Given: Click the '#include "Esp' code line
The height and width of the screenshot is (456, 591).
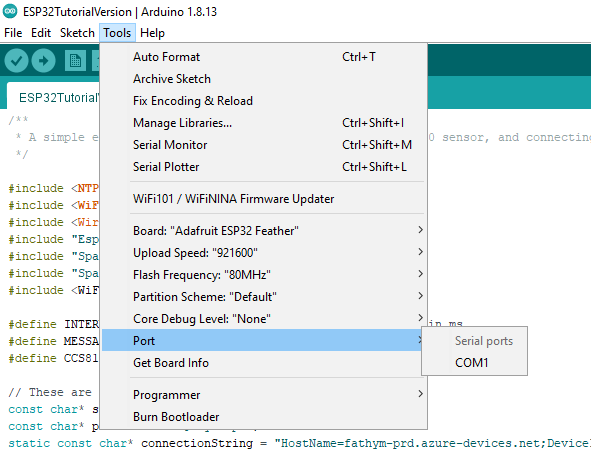Looking at the screenshot, I should tap(54, 239).
